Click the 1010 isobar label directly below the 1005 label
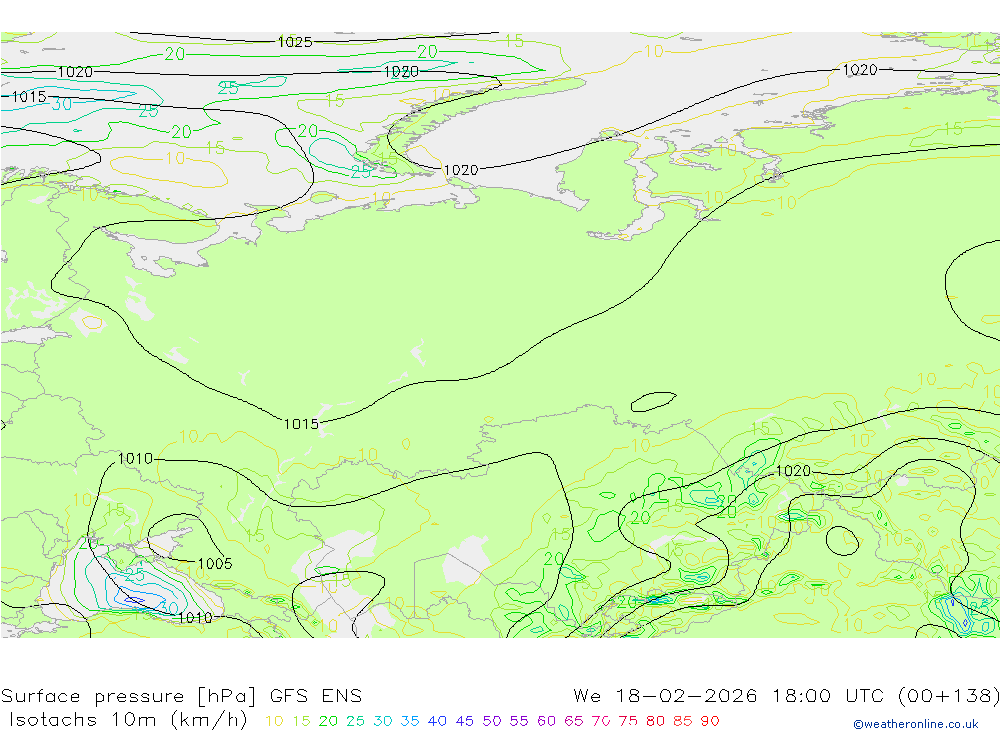 195,618
